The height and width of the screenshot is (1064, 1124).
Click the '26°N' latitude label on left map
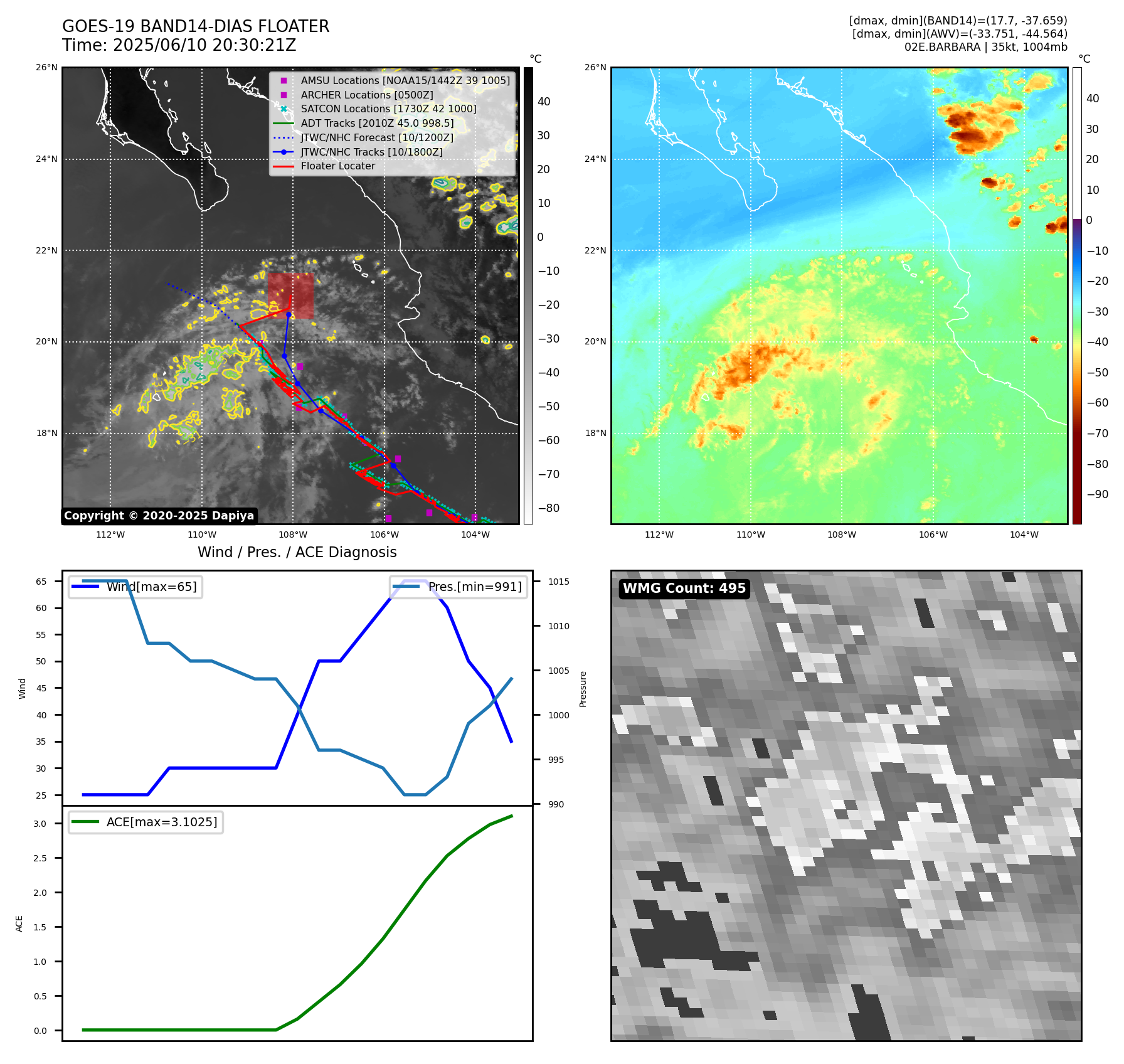47,68
